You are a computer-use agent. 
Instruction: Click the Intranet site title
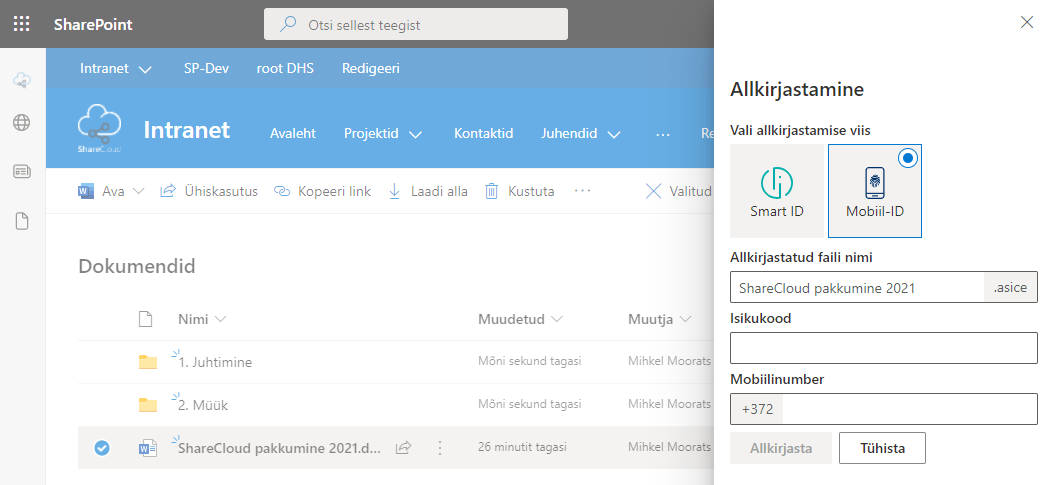[187, 129]
